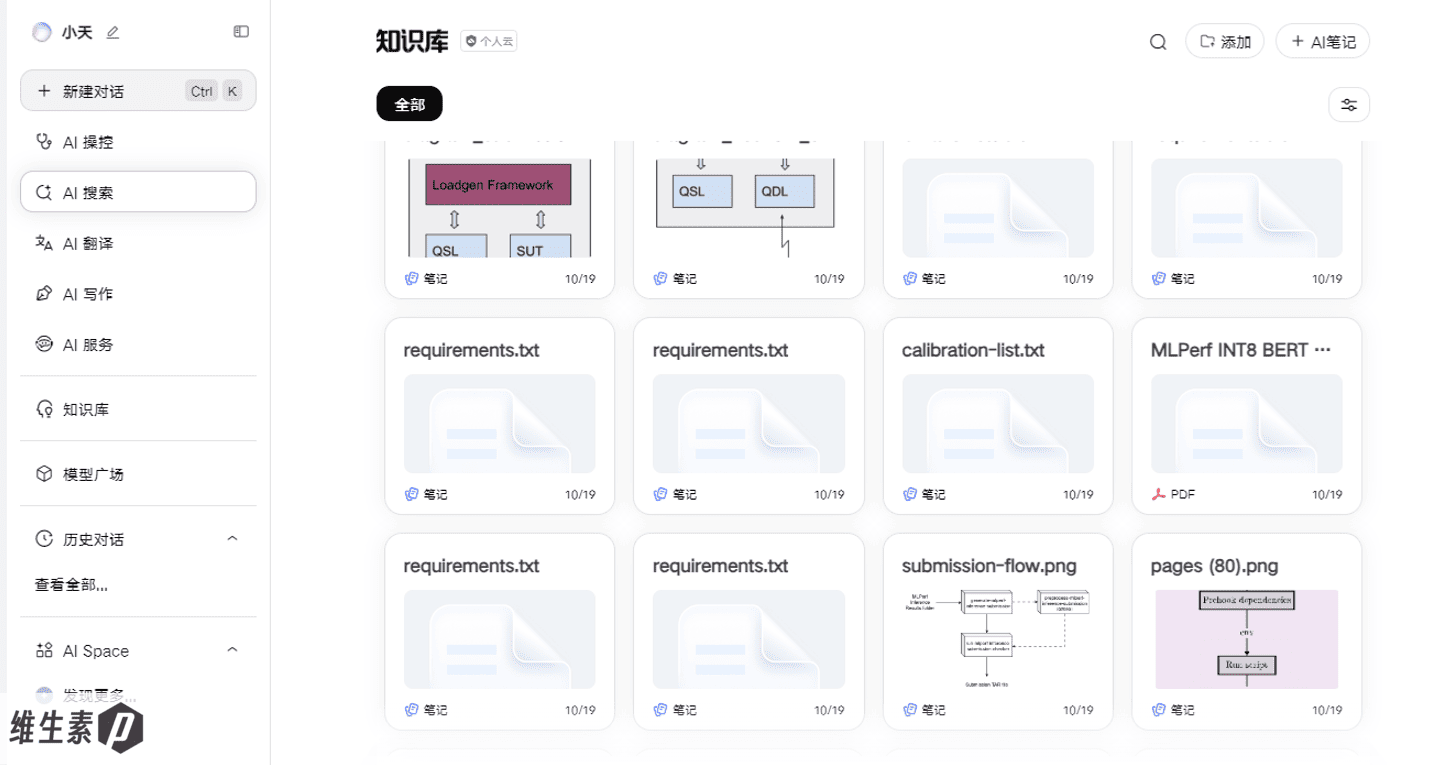The image size is (1450, 765).
Task: Go to 知识库 in the sidebar
Action: coord(138,409)
